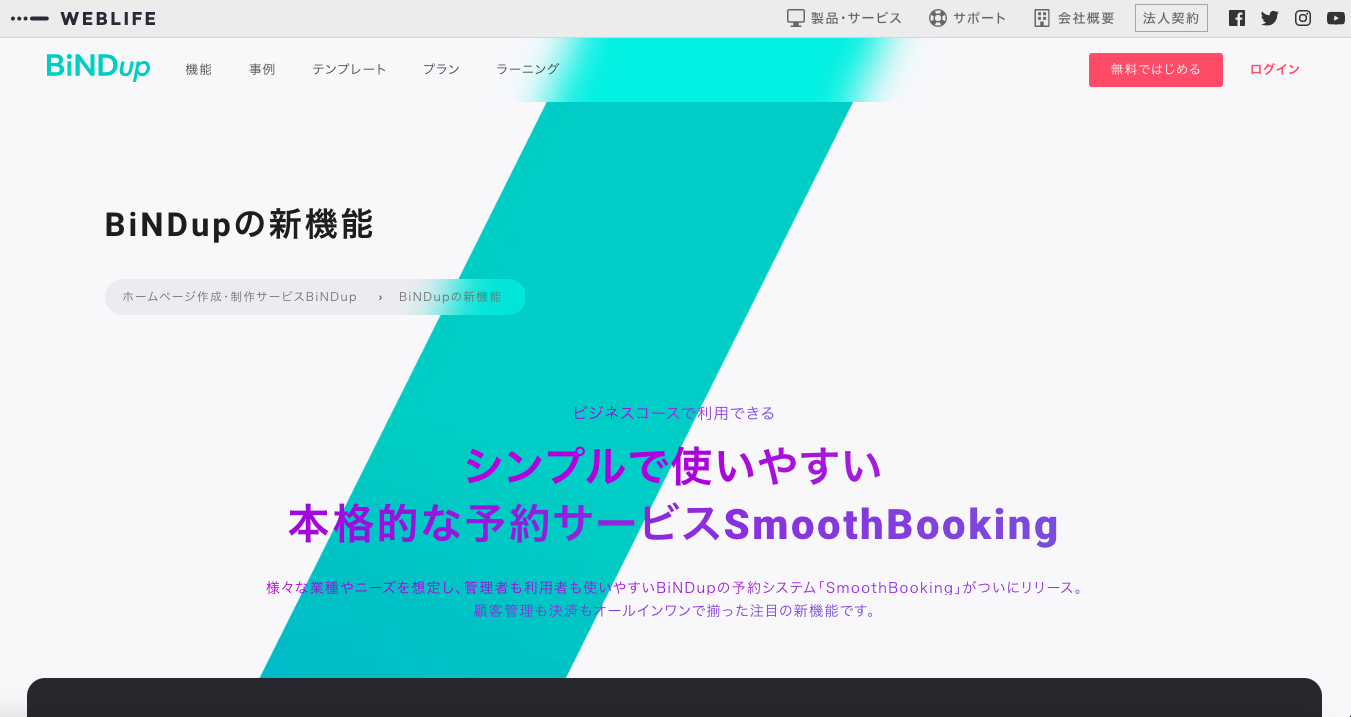Open the プラン navigation item
The width and height of the screenshot is (1351, 717).
(x=441, y=69)
